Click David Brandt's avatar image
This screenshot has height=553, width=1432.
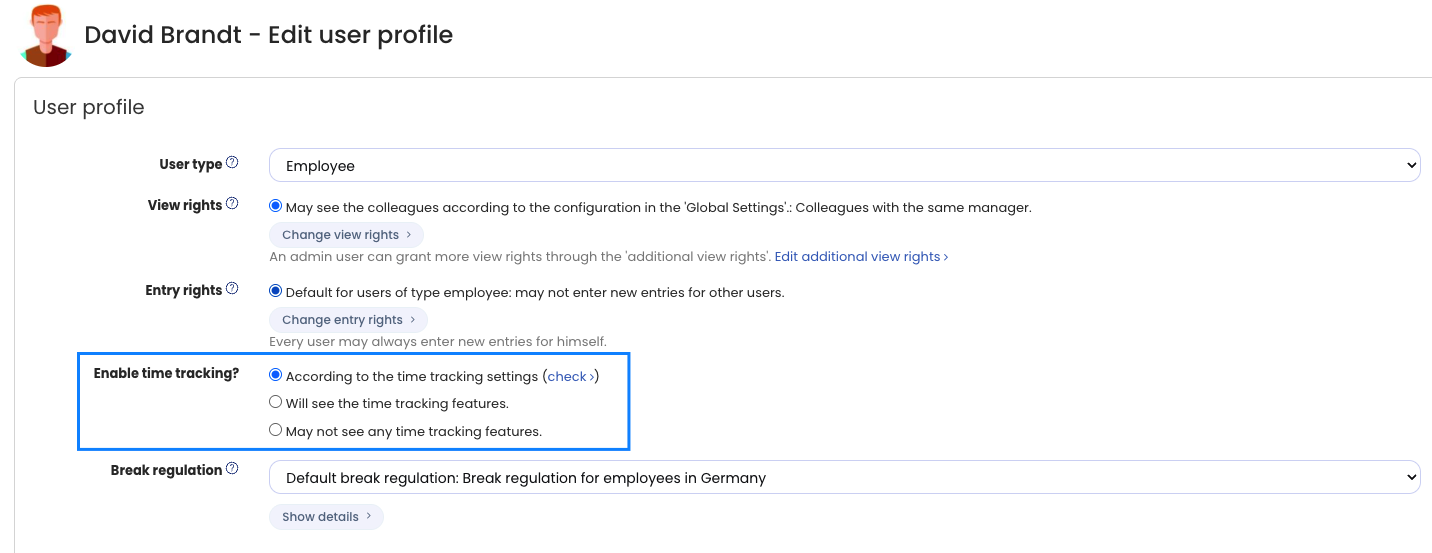coord(46,35)
